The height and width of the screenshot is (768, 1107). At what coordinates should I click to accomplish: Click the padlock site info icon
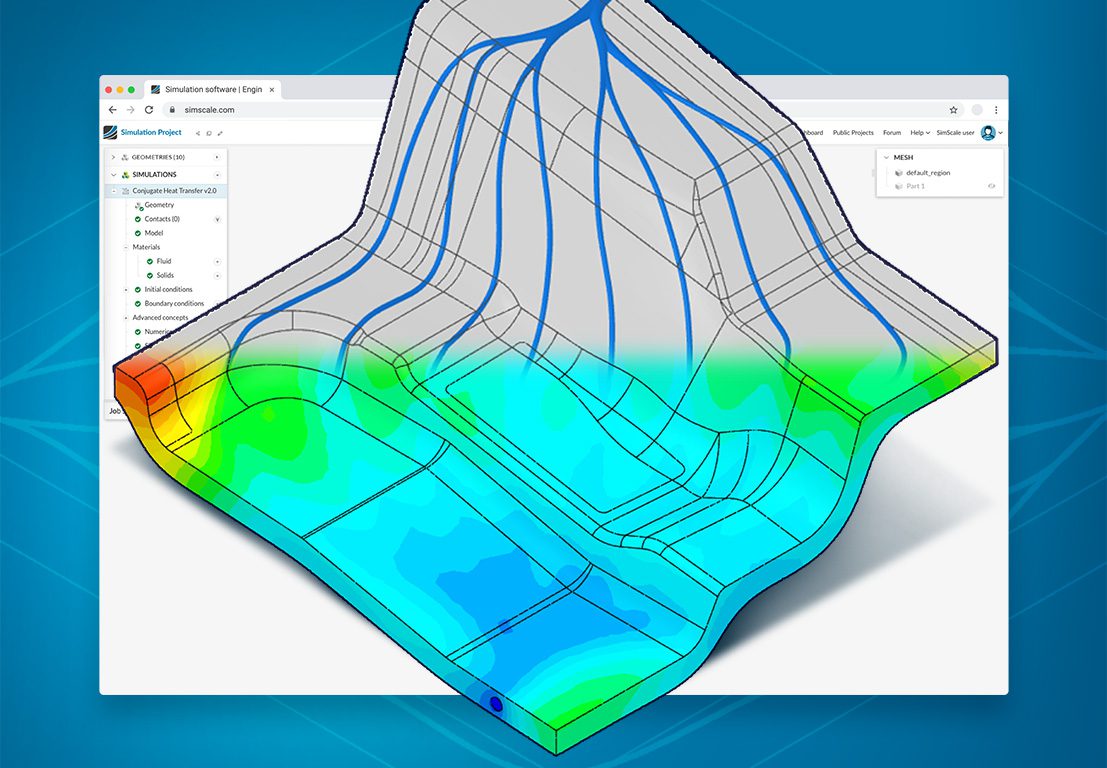point(172,109)
